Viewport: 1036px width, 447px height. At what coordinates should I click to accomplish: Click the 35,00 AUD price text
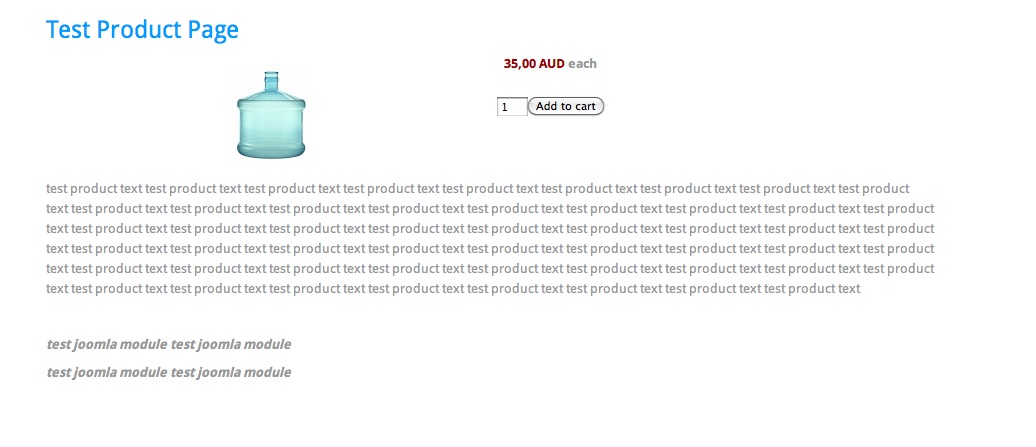(x=534, y=64)
